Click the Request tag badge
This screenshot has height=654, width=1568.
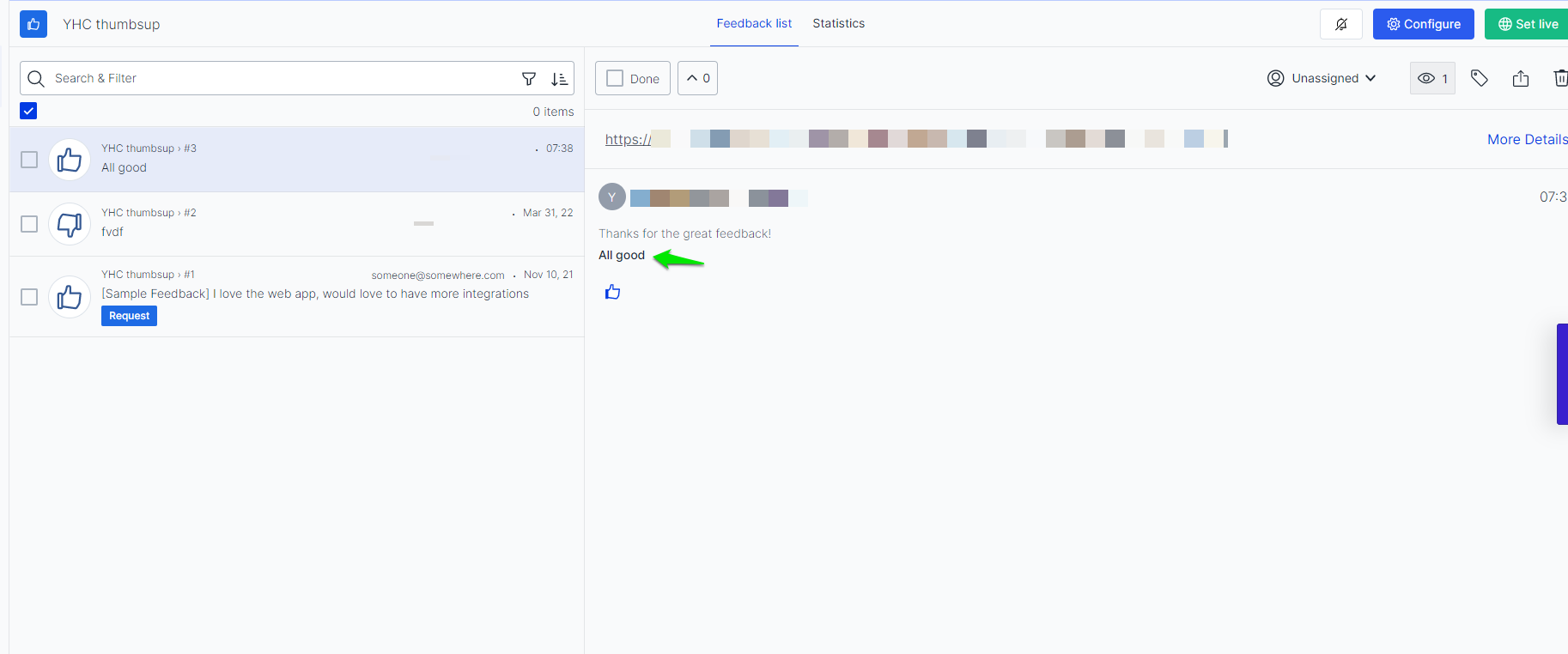click(129, 316)
